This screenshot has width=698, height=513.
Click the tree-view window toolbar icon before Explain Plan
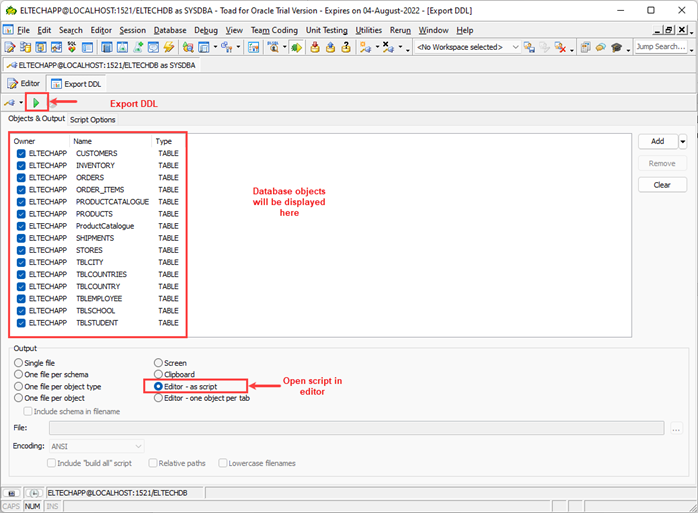tap(254, 47)
